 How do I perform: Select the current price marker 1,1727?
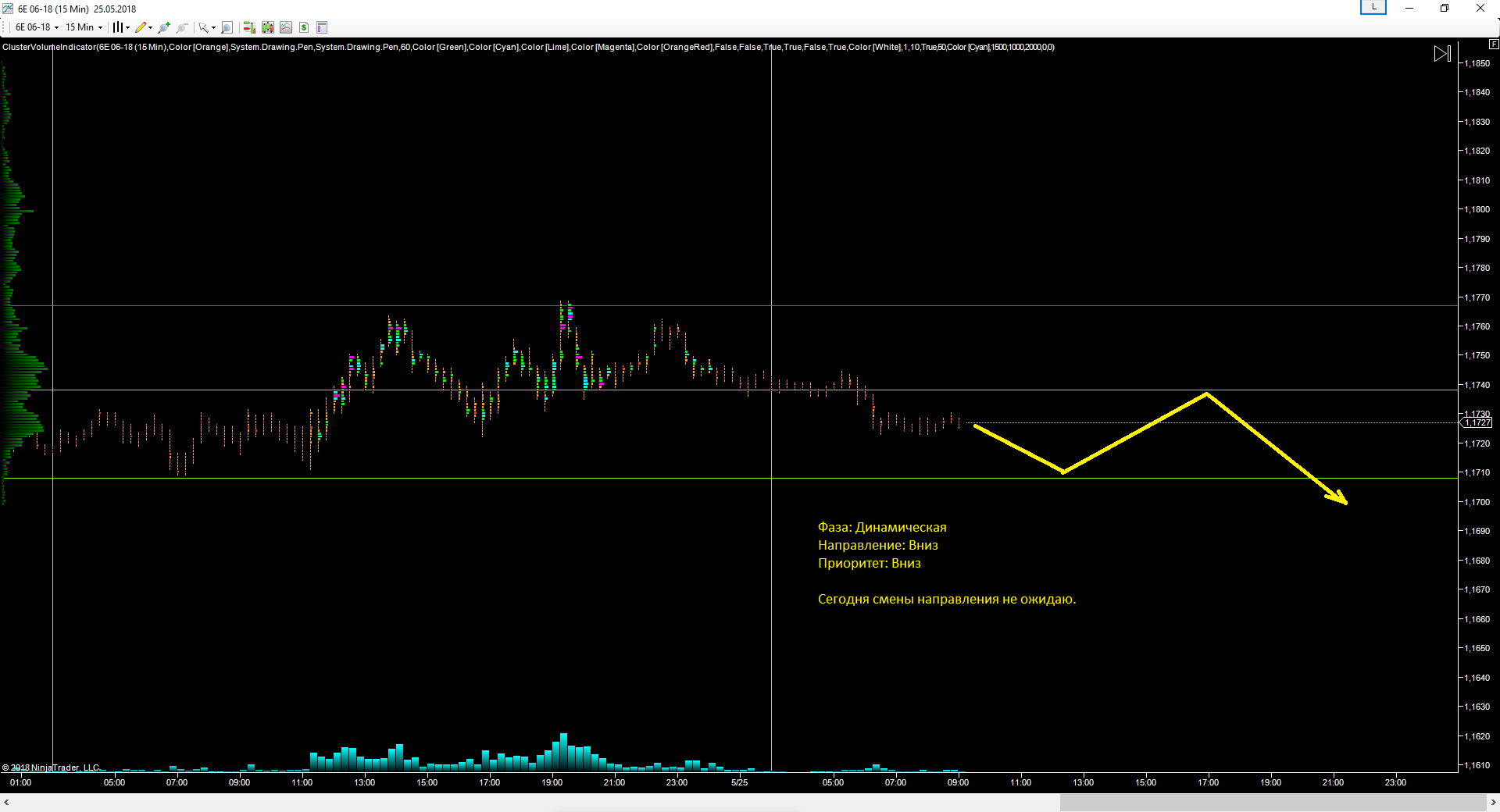click(x=1477, y=422)
